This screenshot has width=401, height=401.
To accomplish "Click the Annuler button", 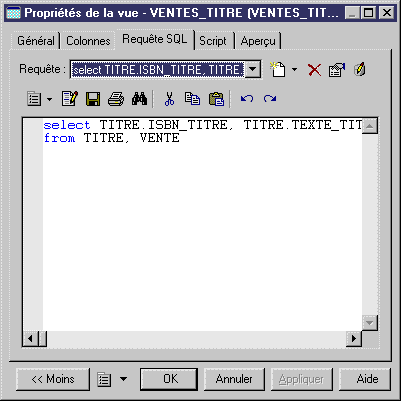I will tap(234, 379).
